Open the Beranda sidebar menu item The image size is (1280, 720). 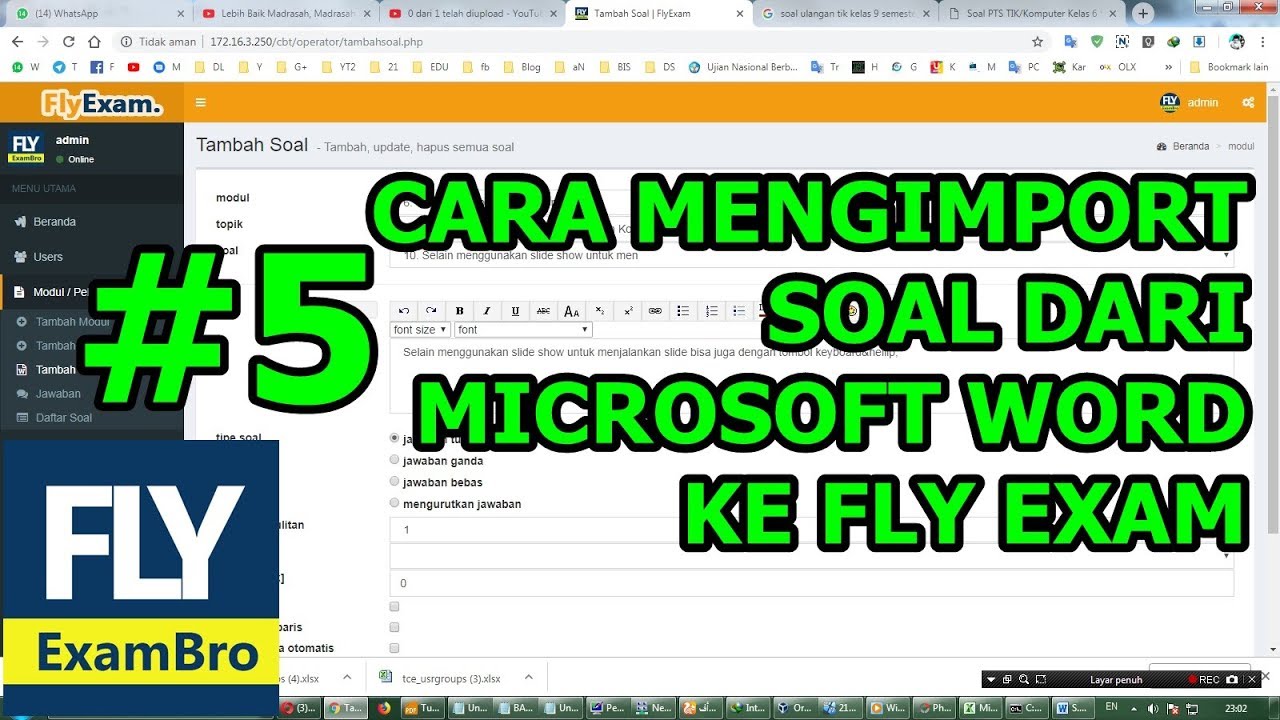[x=92, y=222]
